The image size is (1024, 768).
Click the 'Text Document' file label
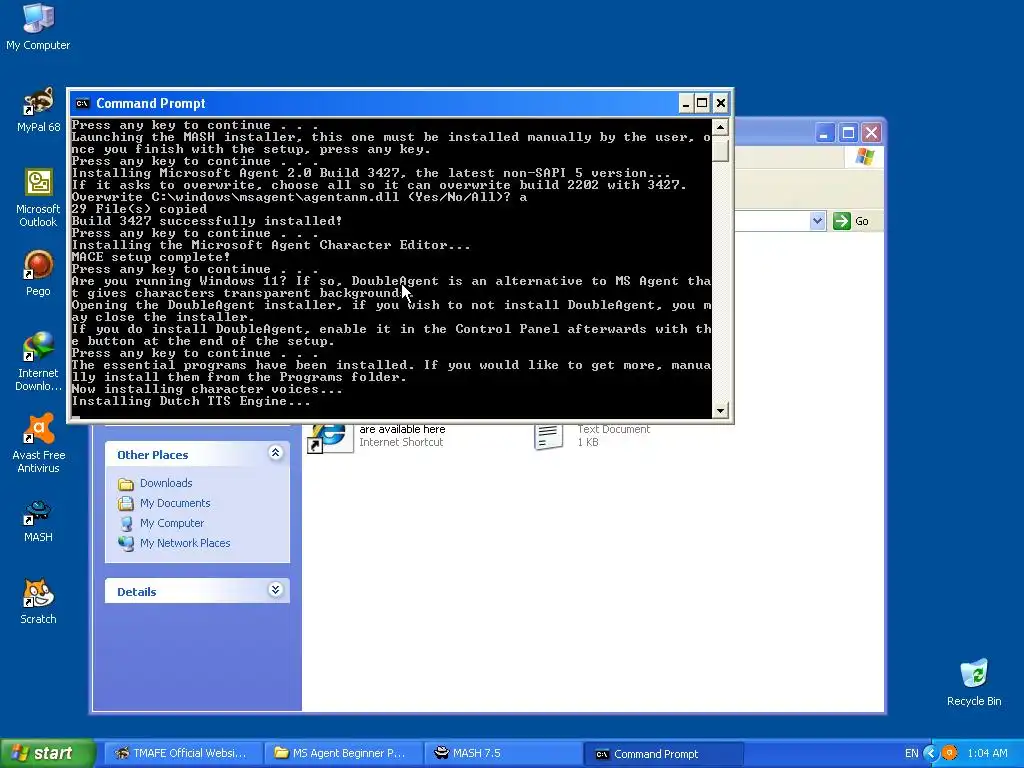click(613, 429)
